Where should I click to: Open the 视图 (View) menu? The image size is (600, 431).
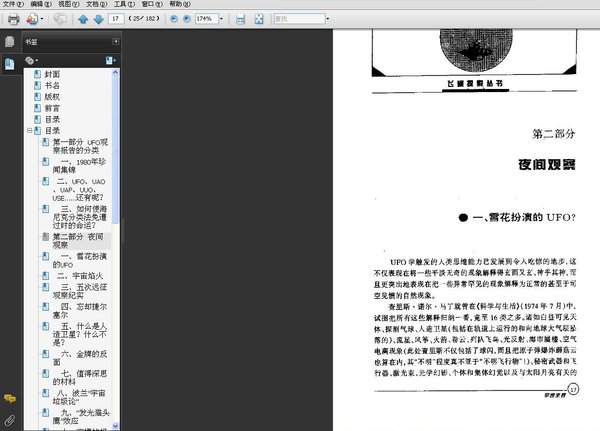(69, 4)
